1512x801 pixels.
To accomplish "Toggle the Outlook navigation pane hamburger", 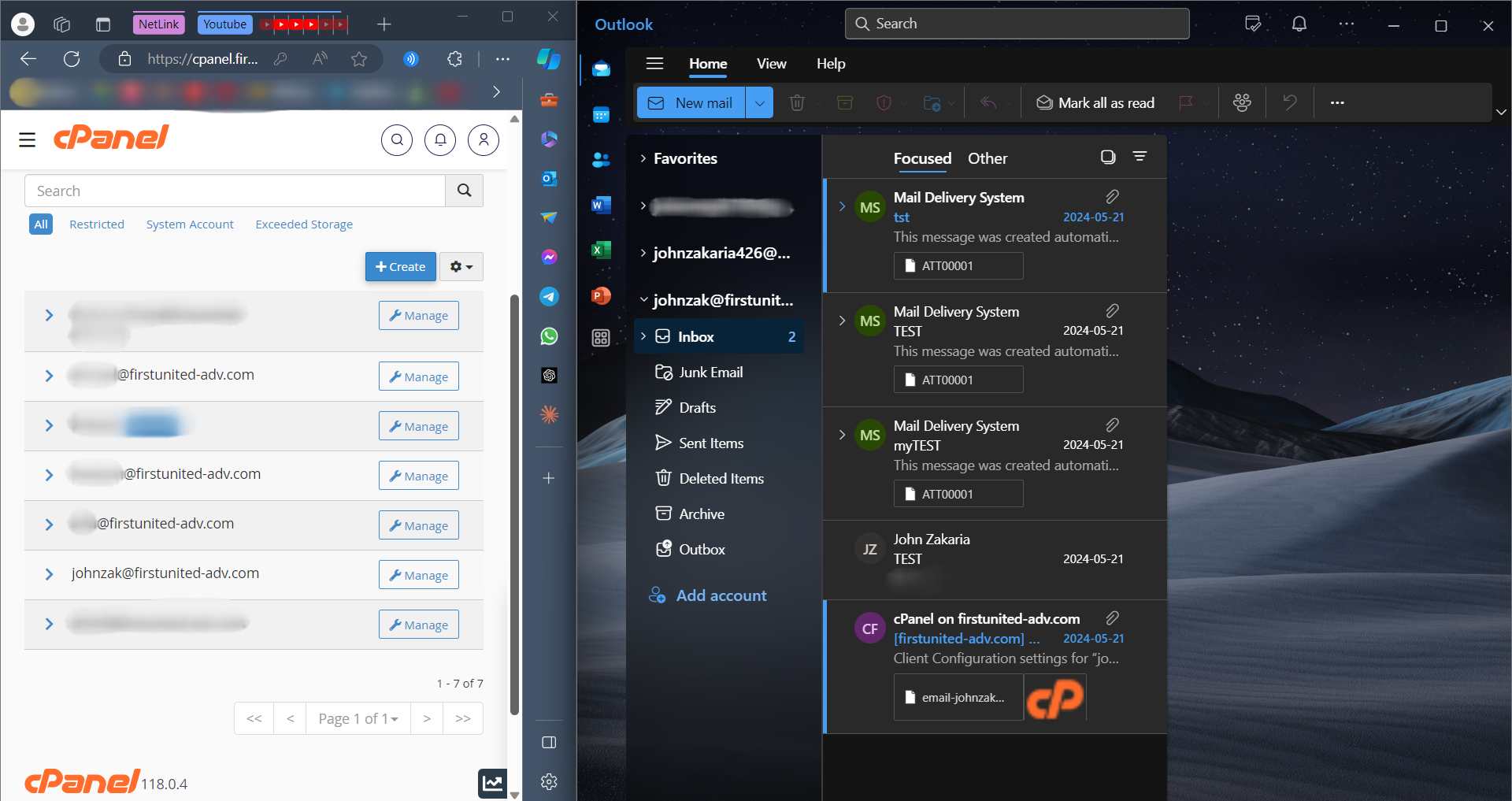I will (654, 64).
